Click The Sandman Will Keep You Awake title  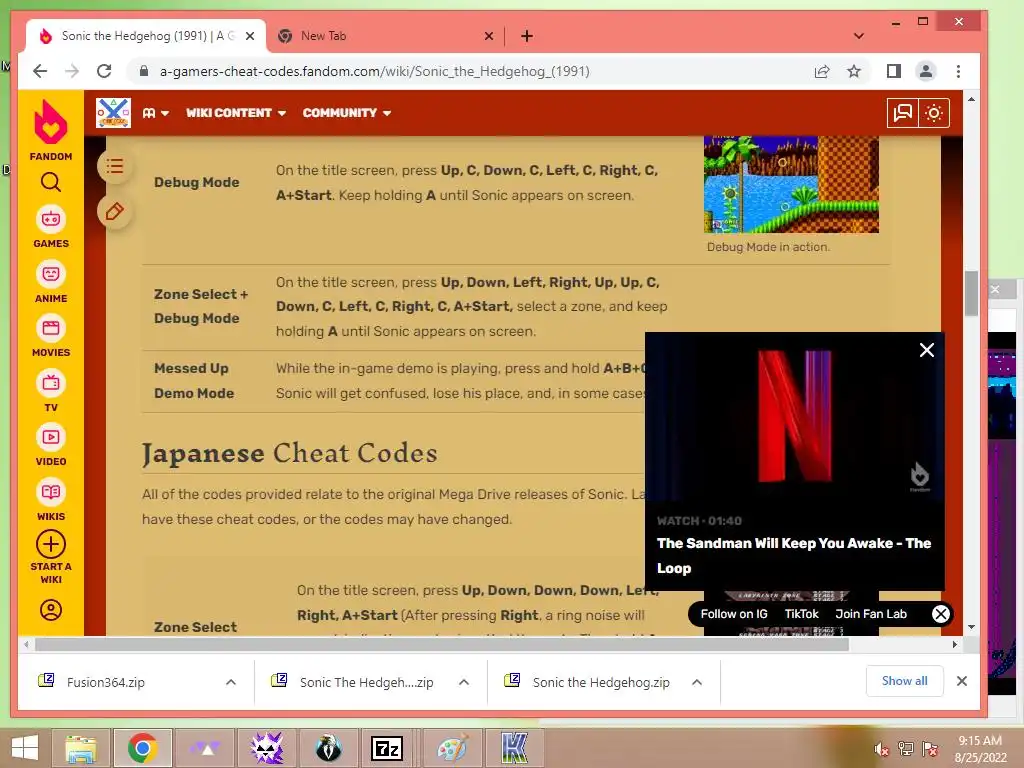(793, 555)
